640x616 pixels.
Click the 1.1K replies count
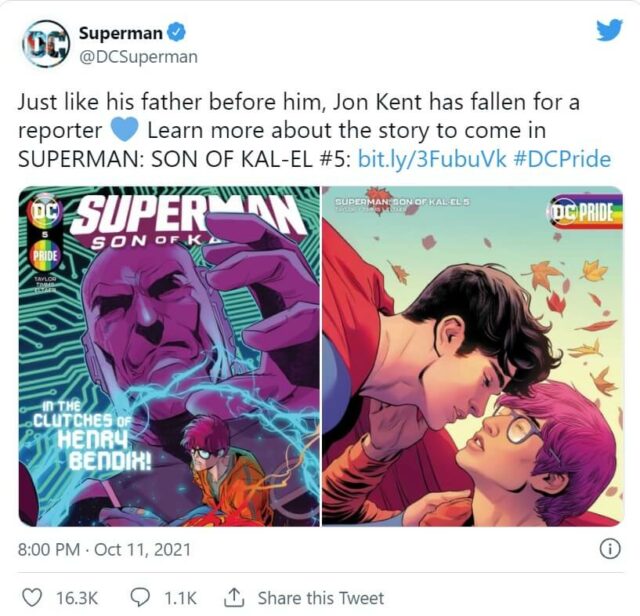click(x=180, y=597)
